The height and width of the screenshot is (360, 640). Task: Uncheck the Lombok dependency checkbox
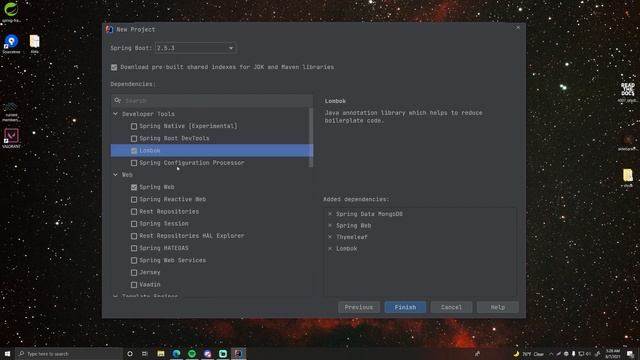pos(134,151)
